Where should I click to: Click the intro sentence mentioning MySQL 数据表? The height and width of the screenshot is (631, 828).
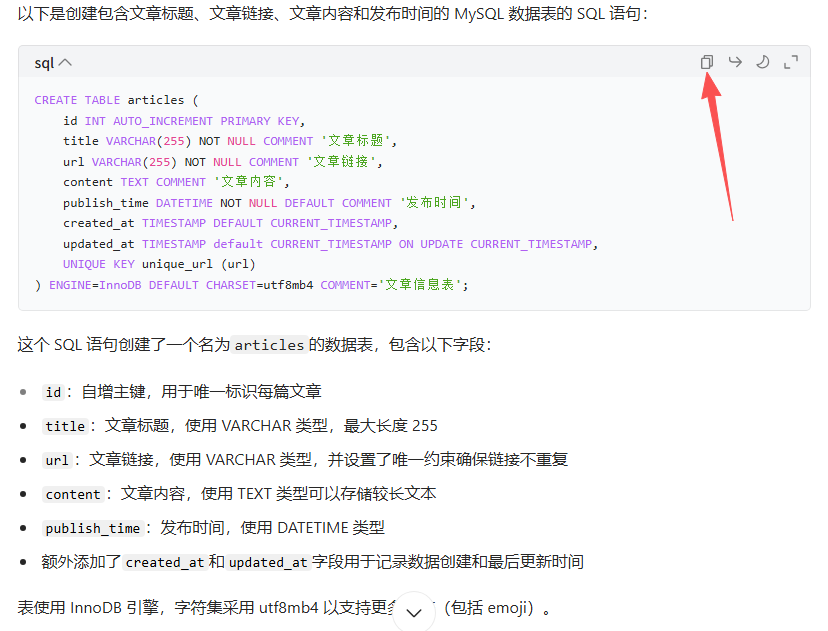pos(333,14)
